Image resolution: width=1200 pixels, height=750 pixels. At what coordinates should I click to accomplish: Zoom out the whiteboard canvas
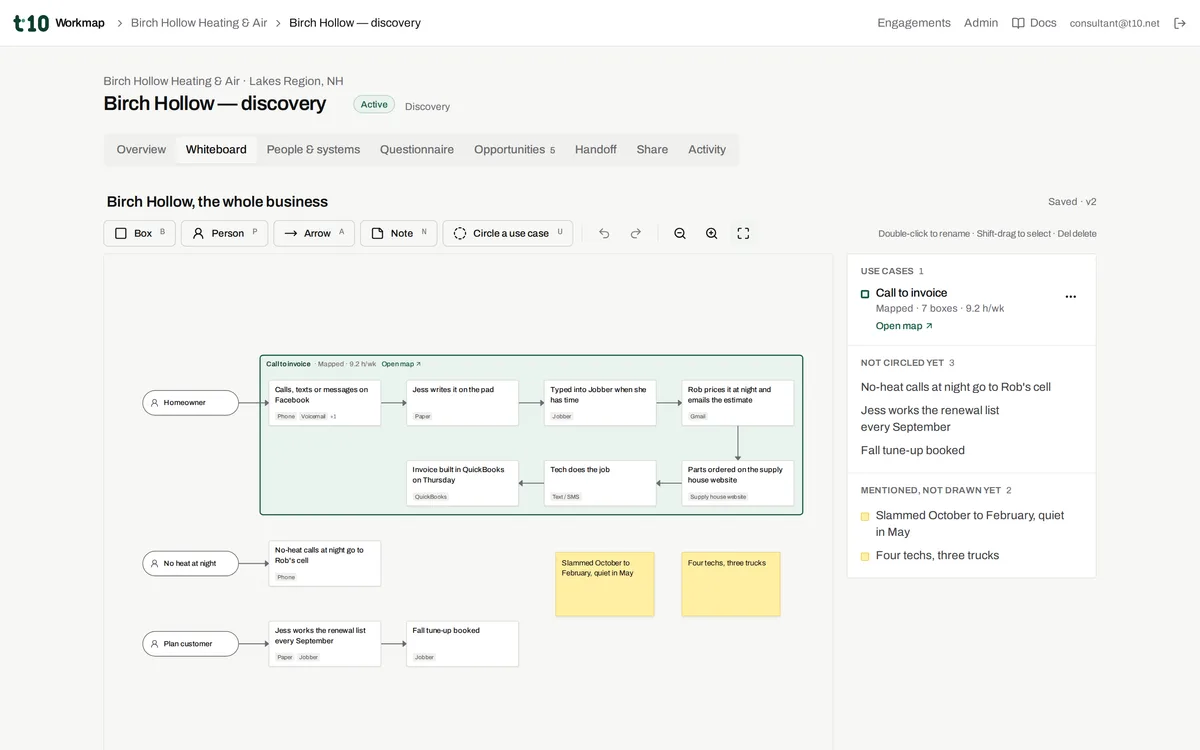click(680, 233)
